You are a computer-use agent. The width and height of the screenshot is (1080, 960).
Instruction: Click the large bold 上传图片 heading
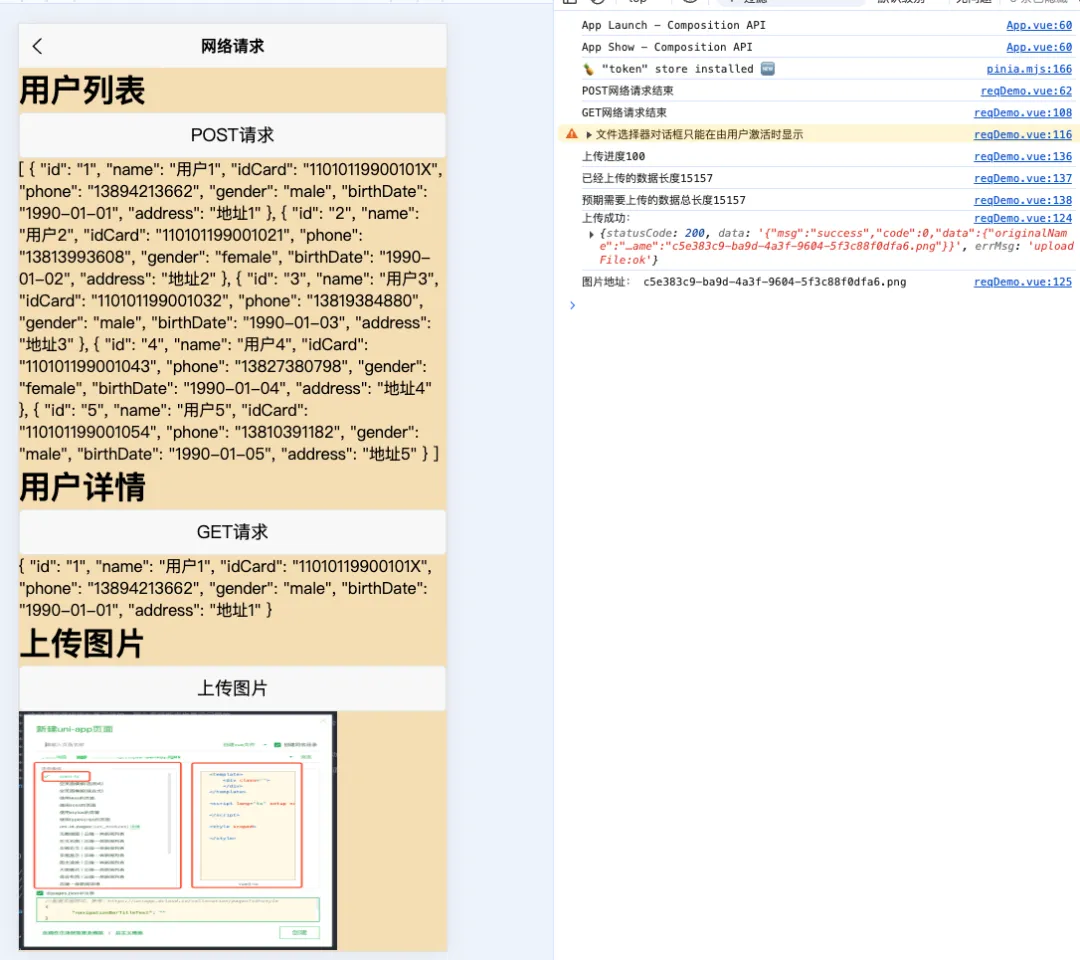(x=82, y=644)
